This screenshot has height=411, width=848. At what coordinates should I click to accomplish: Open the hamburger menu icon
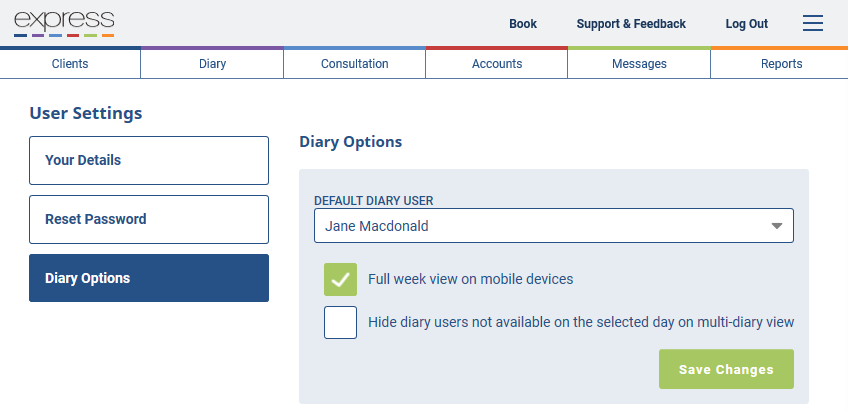[812, 23]
